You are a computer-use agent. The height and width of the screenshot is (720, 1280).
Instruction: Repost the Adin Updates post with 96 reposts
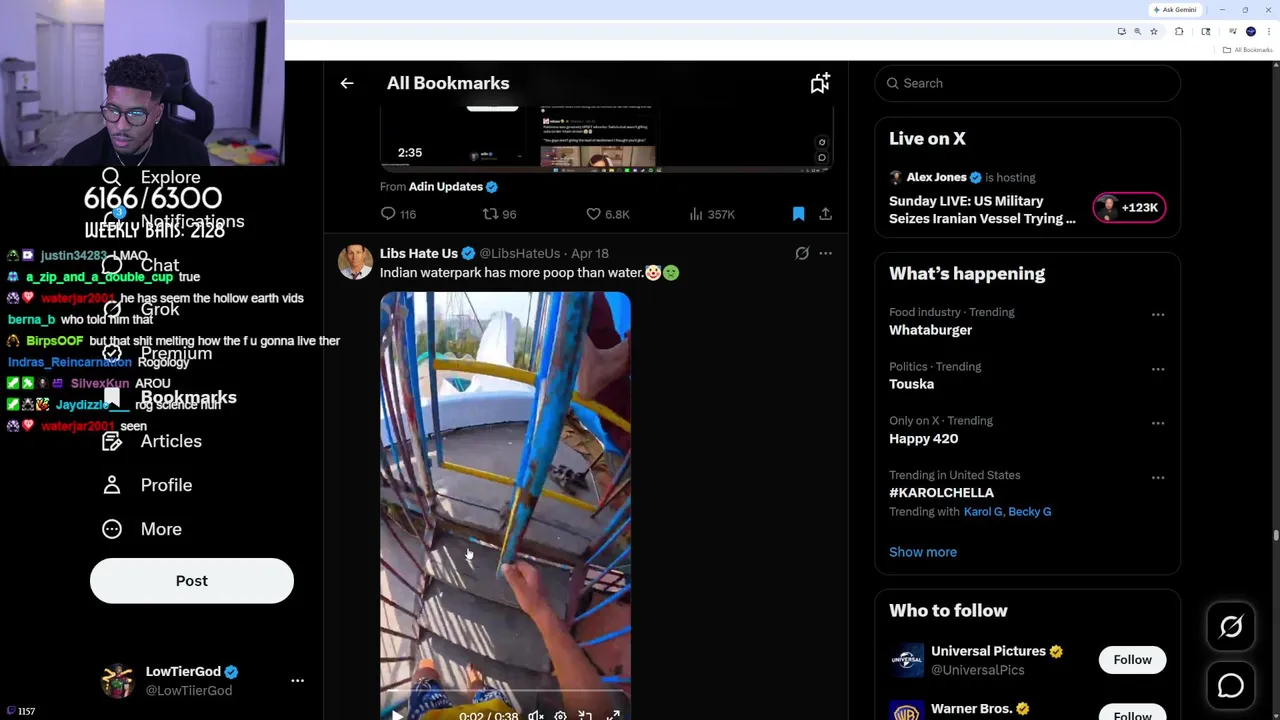499,214
